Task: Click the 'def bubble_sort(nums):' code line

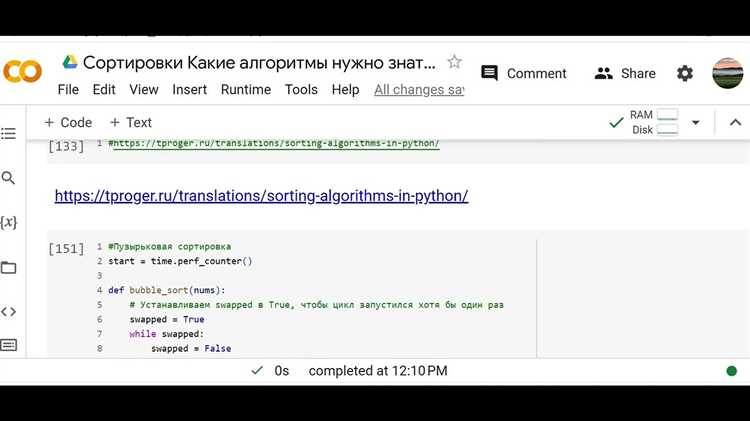Action: coord(166,290)
